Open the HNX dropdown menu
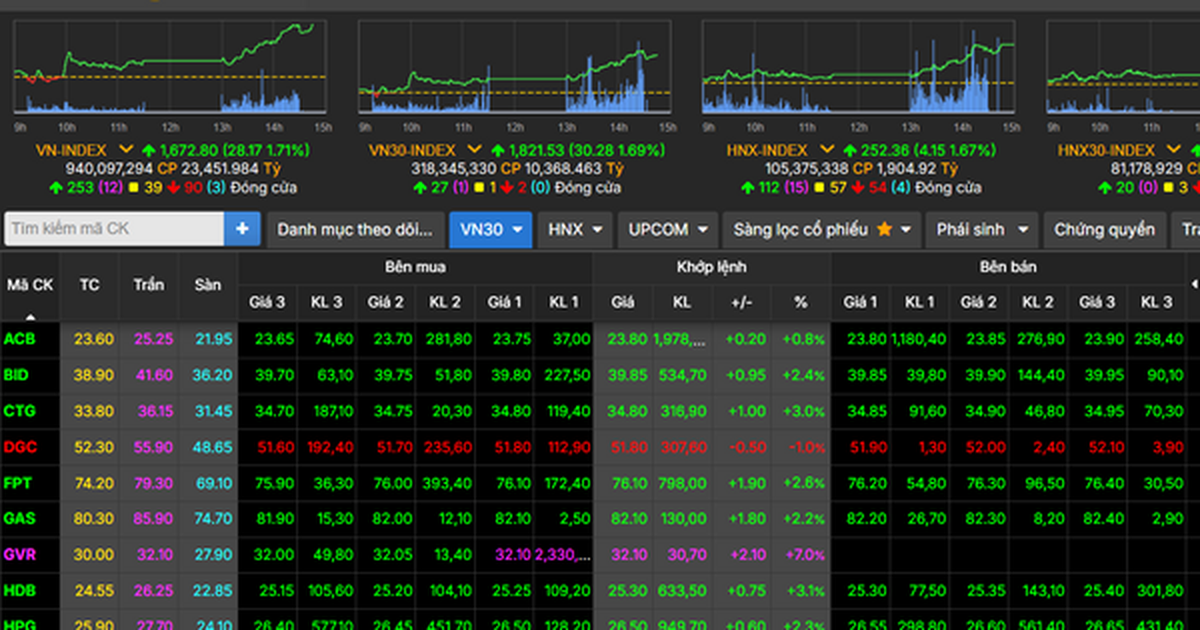Image resolution: width=1200 pixels, height=630 pixels. 574,229
